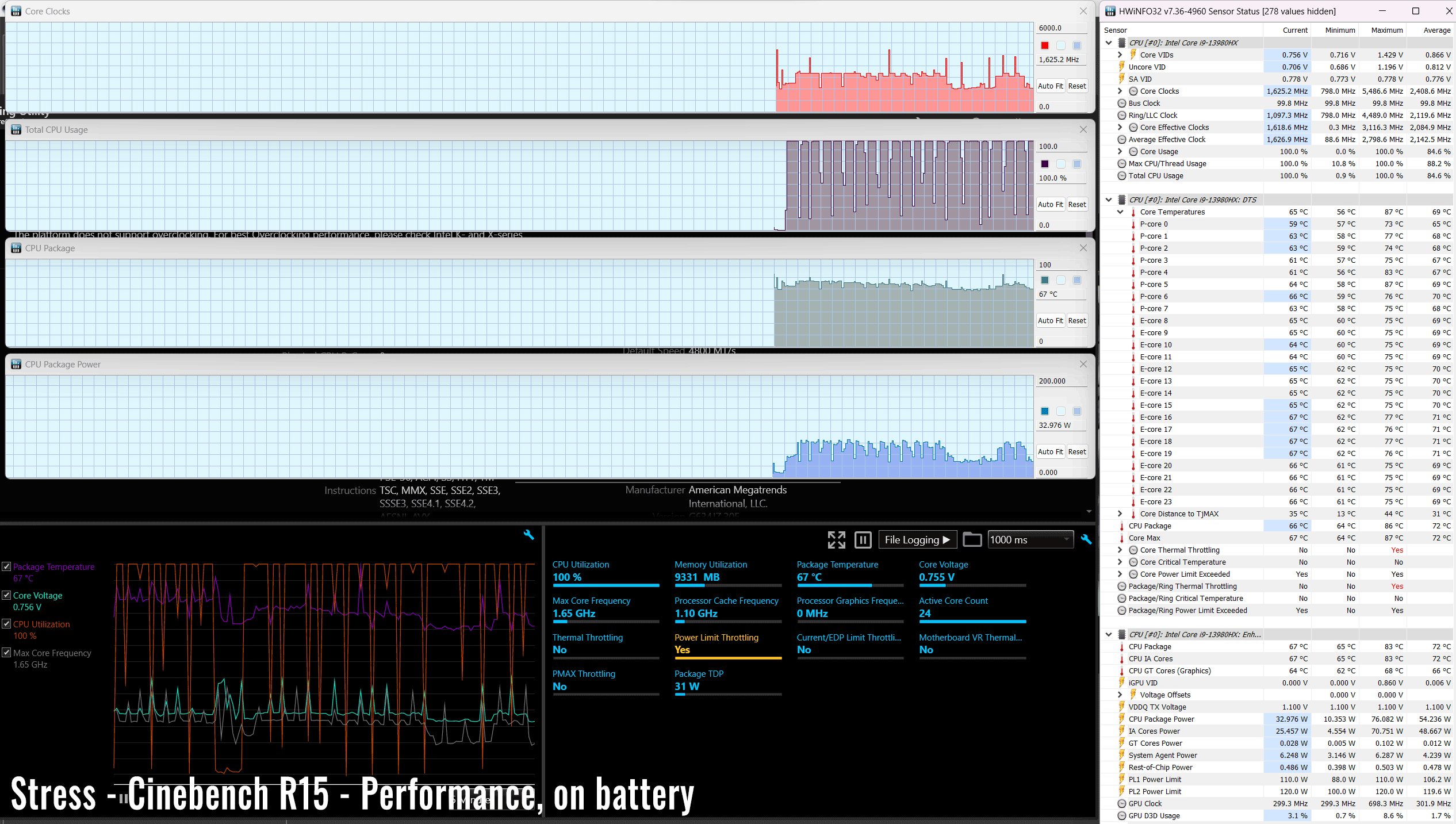
Task: Click the thermometer icon beside P-core 0
Action: pos(1133,224)
